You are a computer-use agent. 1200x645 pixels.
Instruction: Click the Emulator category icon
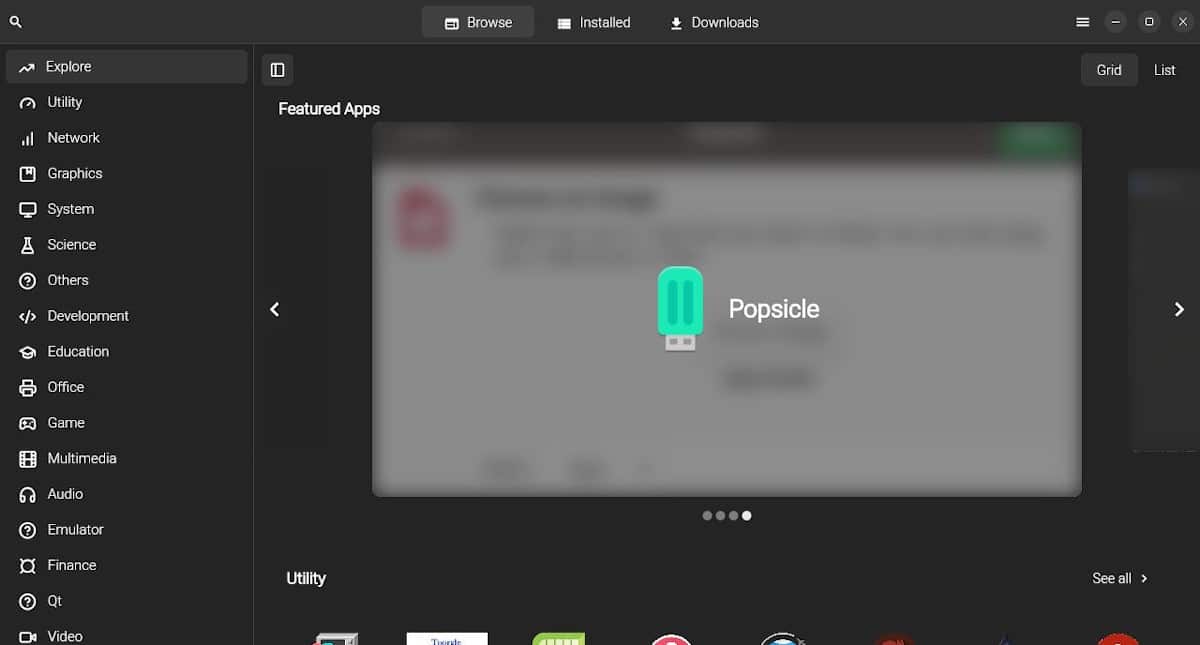pyautogui.click(x=29, y=529)
